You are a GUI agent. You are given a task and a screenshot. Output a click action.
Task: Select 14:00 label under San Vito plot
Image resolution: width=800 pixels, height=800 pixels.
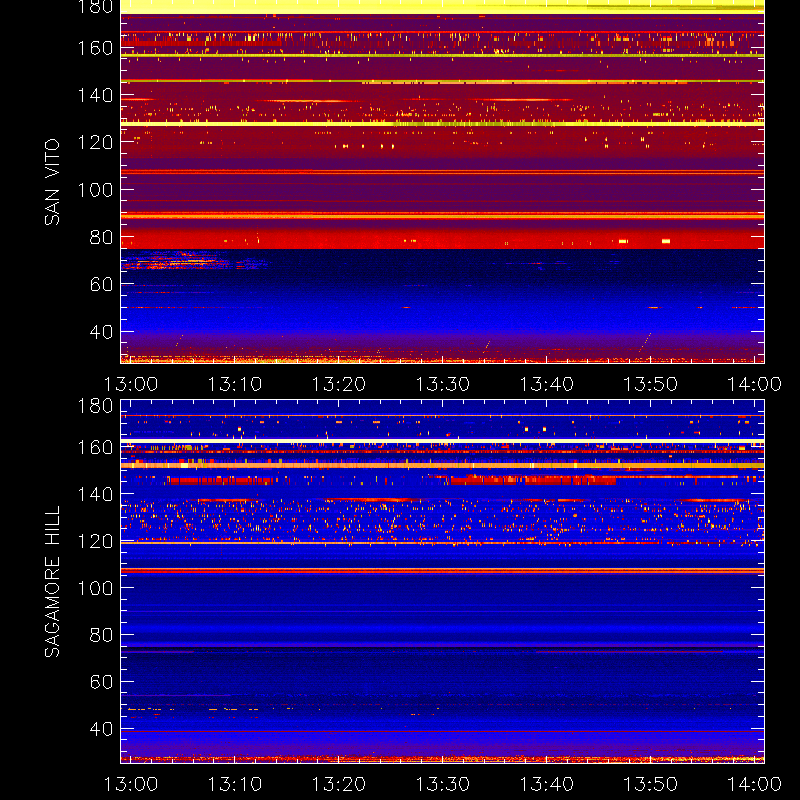pyautogui.click(x=755, y=384)
